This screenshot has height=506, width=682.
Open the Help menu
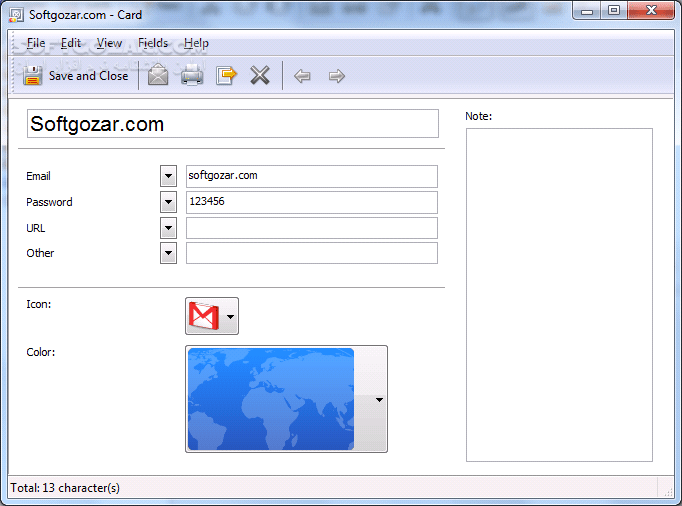pyautogui.click(x=196, y=43)
